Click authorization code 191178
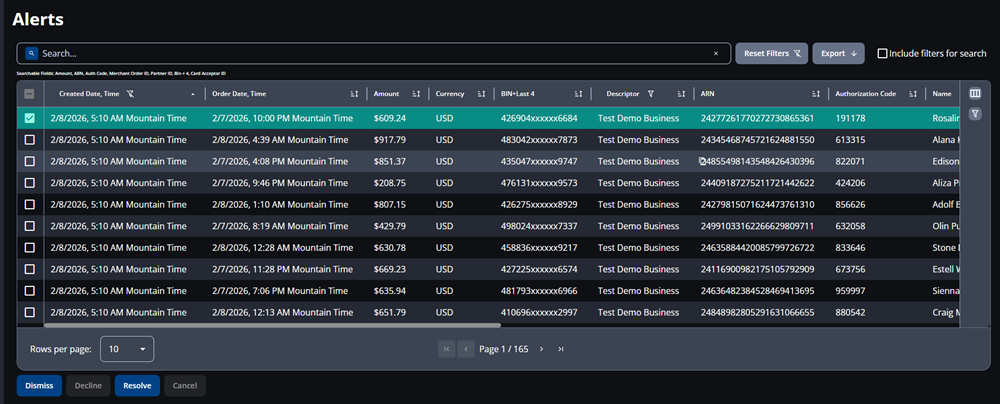 pyautogui.click(x=850, y=118)
